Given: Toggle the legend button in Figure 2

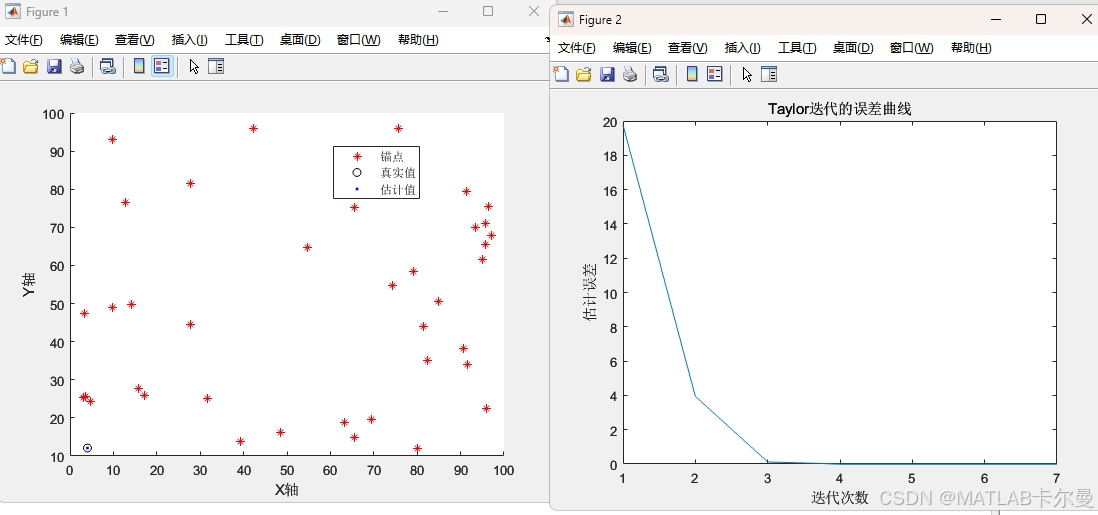Looking at the screenshot, I should [x=715, y=74].
